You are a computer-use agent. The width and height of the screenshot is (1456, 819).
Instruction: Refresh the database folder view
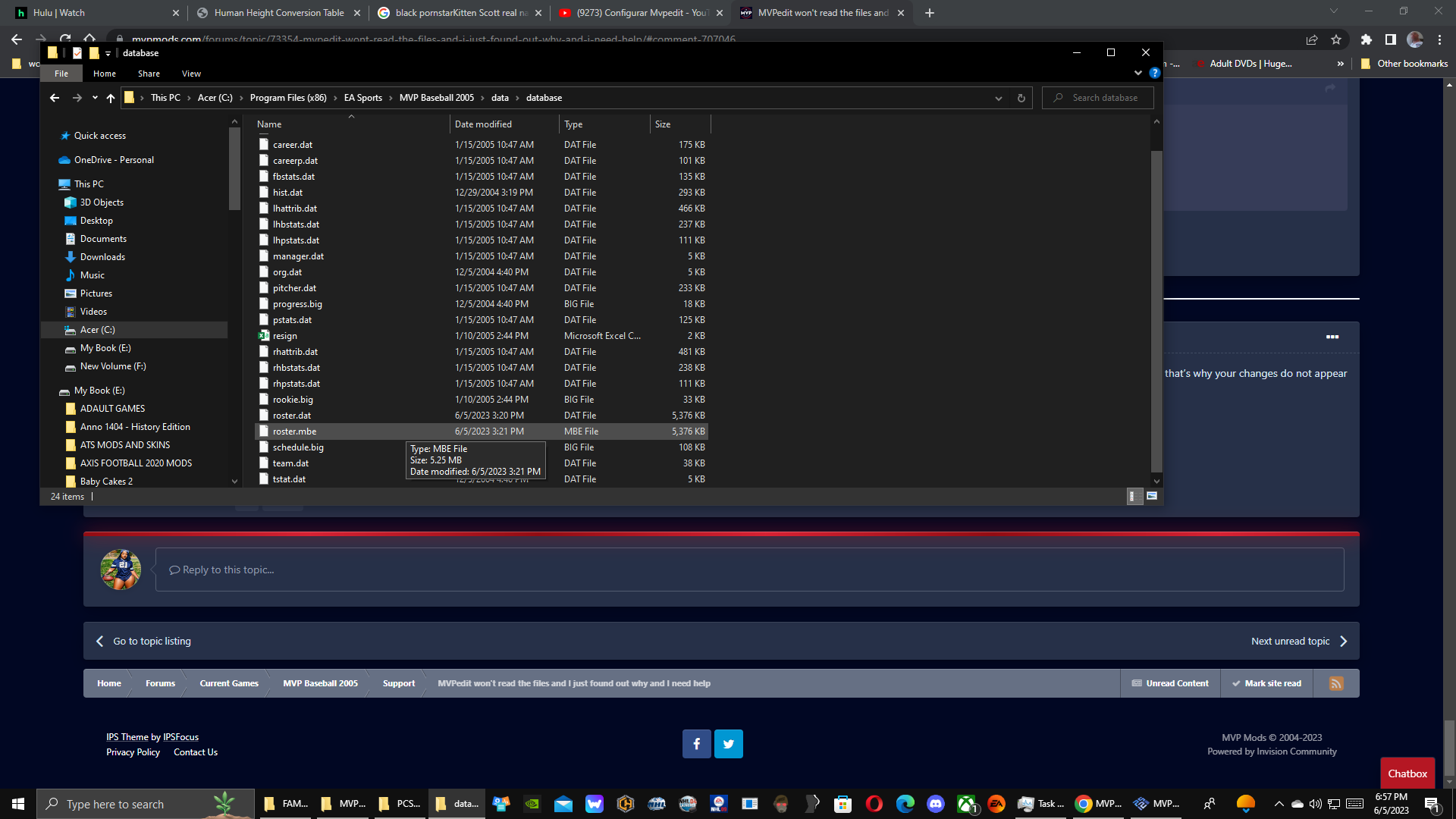(x=1021, y=98)
